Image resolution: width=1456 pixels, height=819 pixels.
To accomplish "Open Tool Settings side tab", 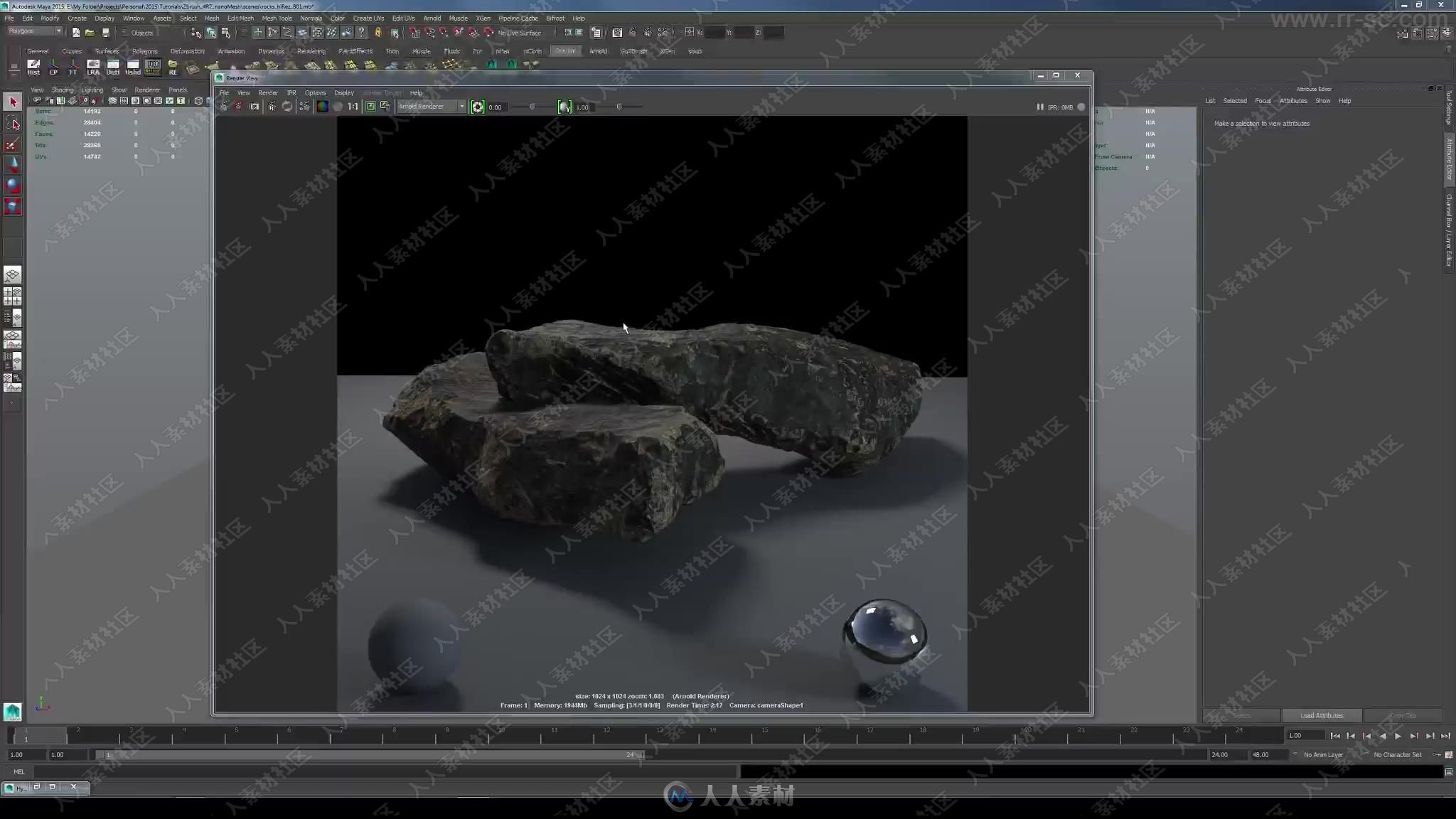I will click(1449, 108).
